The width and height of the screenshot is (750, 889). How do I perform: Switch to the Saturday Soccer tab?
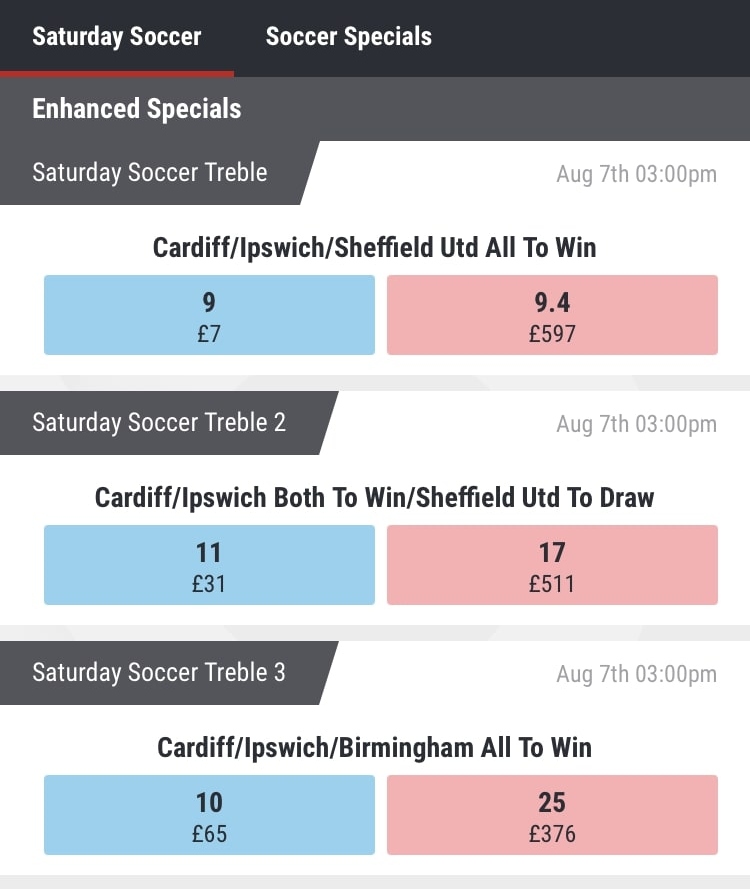point(117,37)
